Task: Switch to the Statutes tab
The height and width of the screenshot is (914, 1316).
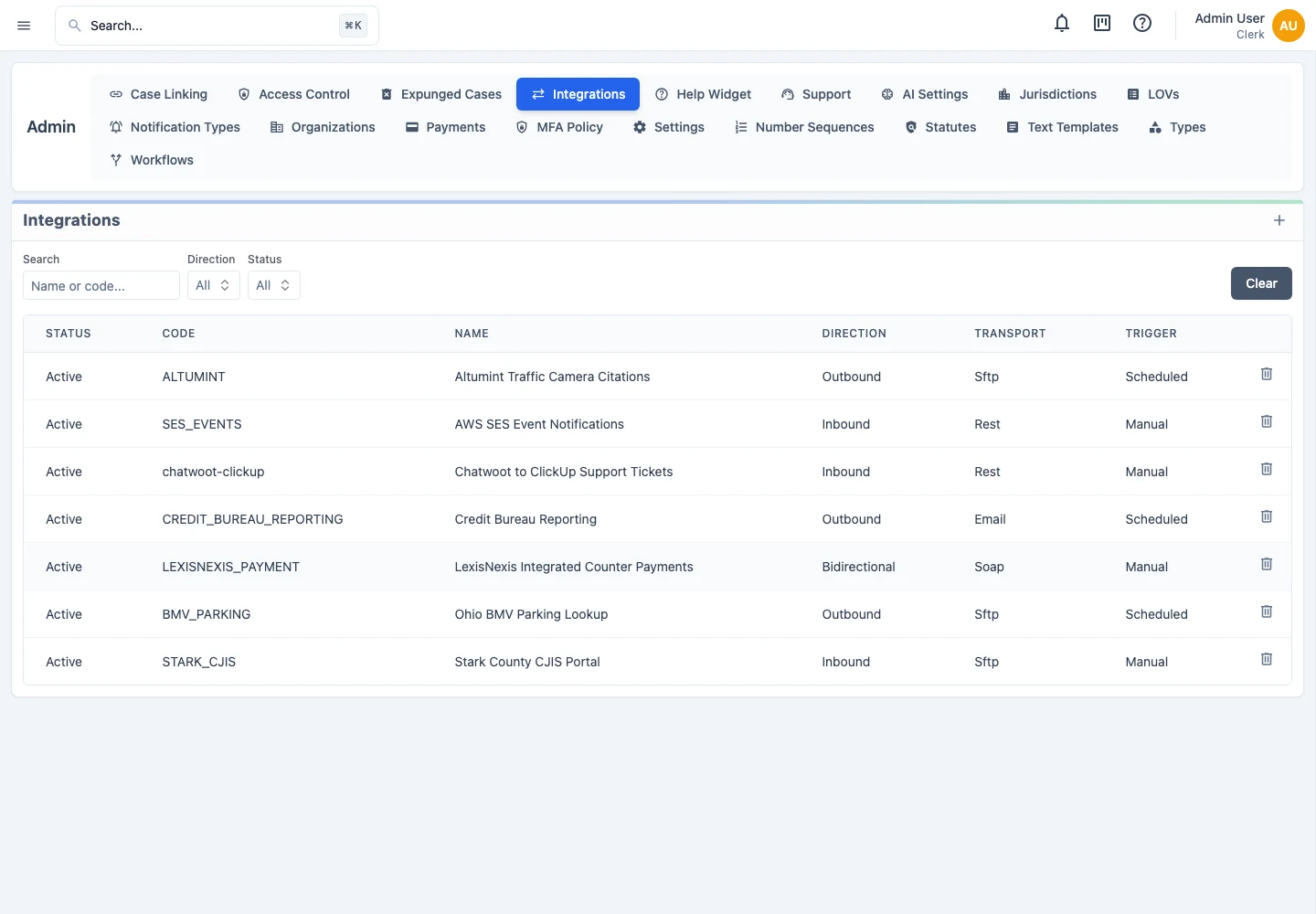Action: click(940, 127)
